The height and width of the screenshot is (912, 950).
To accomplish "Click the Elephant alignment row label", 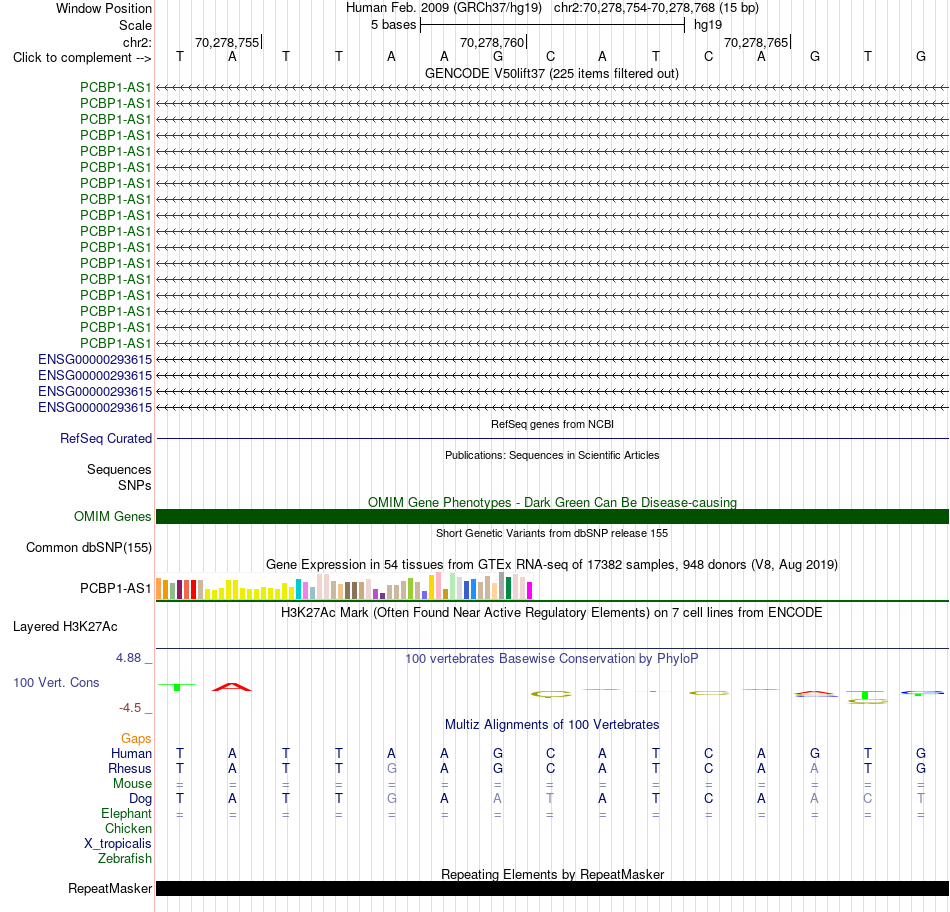I will point(126,813).
